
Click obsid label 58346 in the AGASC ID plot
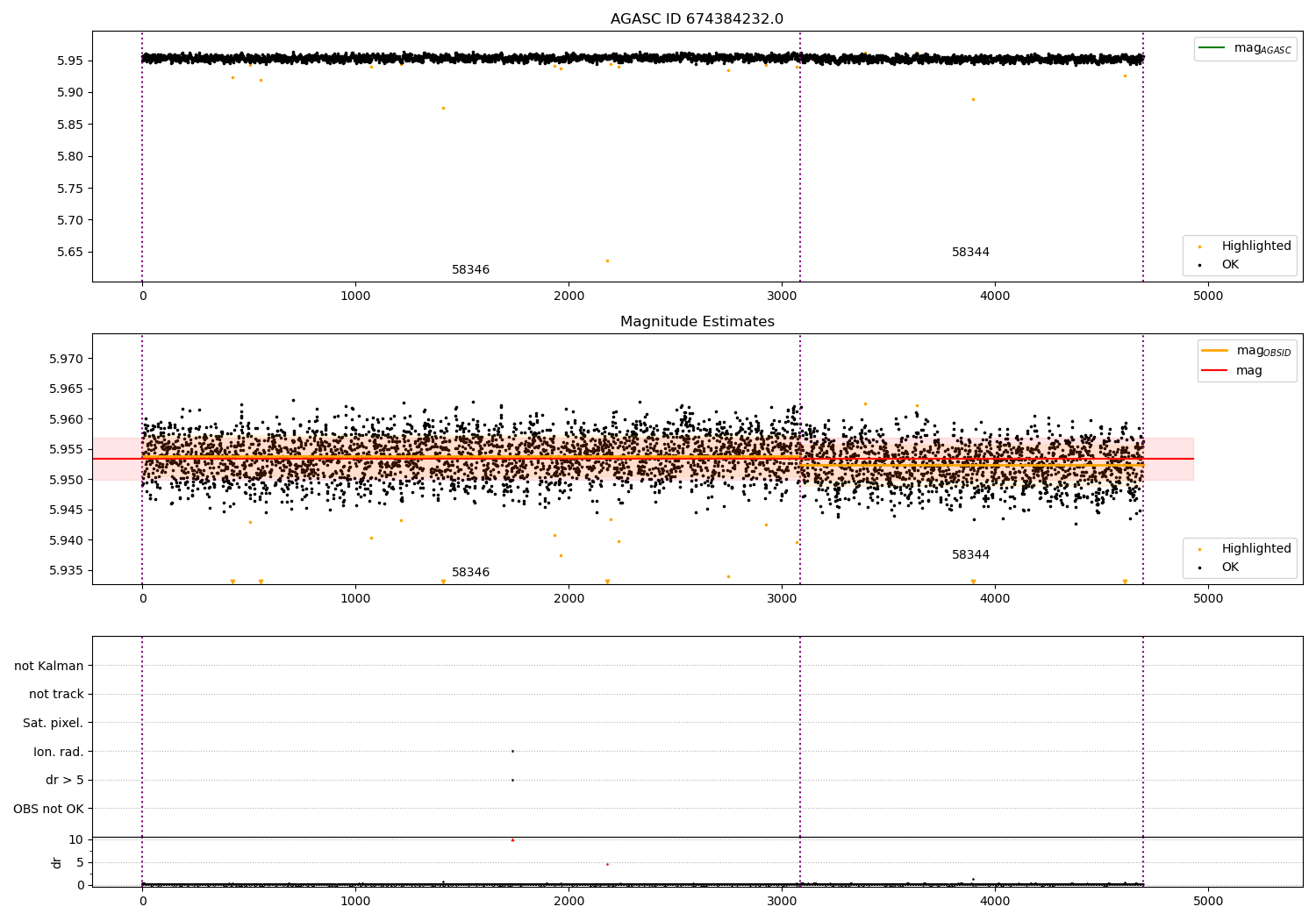pyautogui.click(x=470, y=270)
